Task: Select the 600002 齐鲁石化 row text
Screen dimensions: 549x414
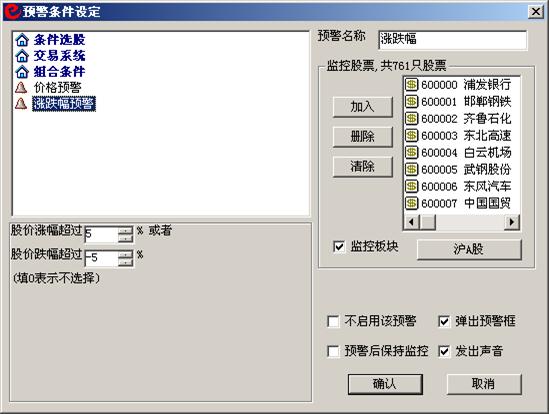Action: [466, 118]
